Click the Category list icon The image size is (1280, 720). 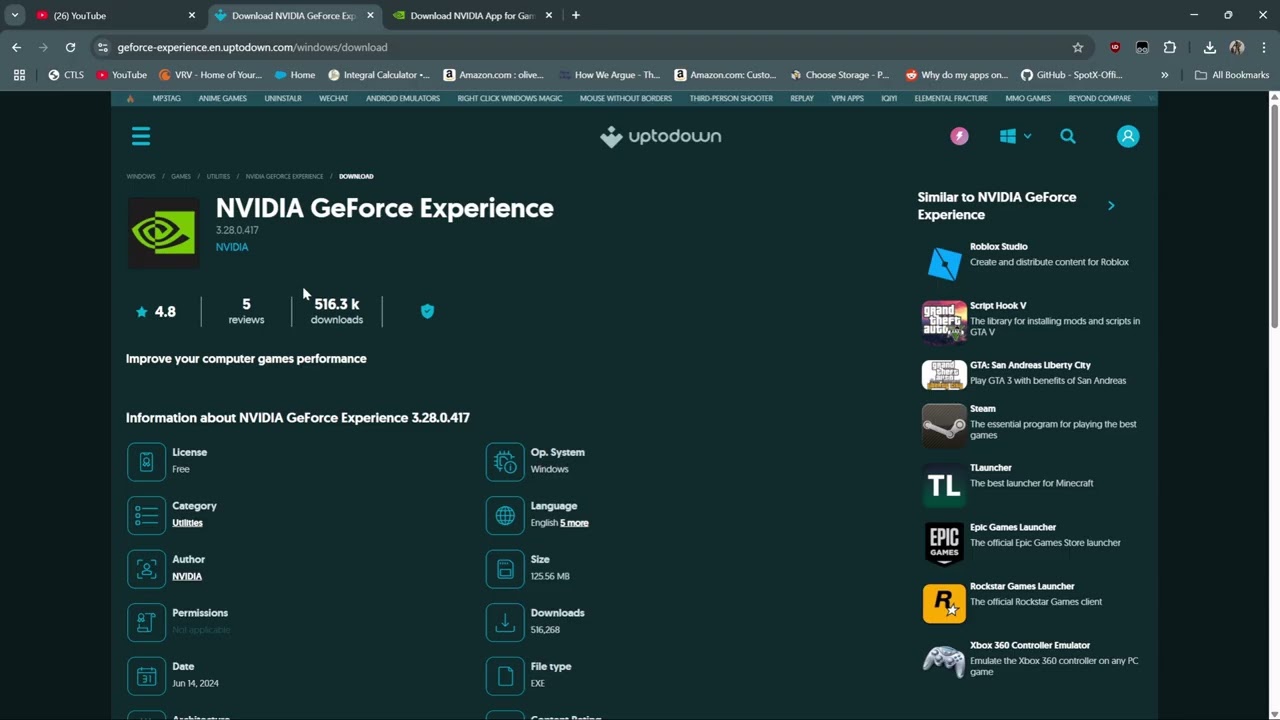(x=146, y=515)
